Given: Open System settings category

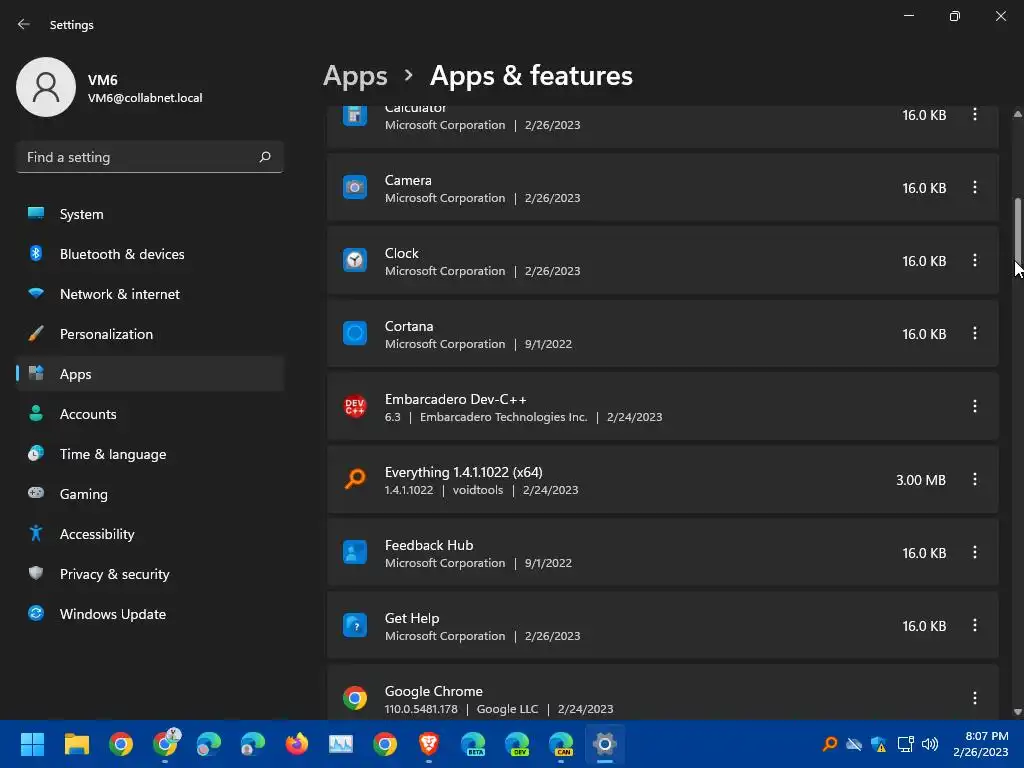Looking at the screenshot, I should click(150, 214).
